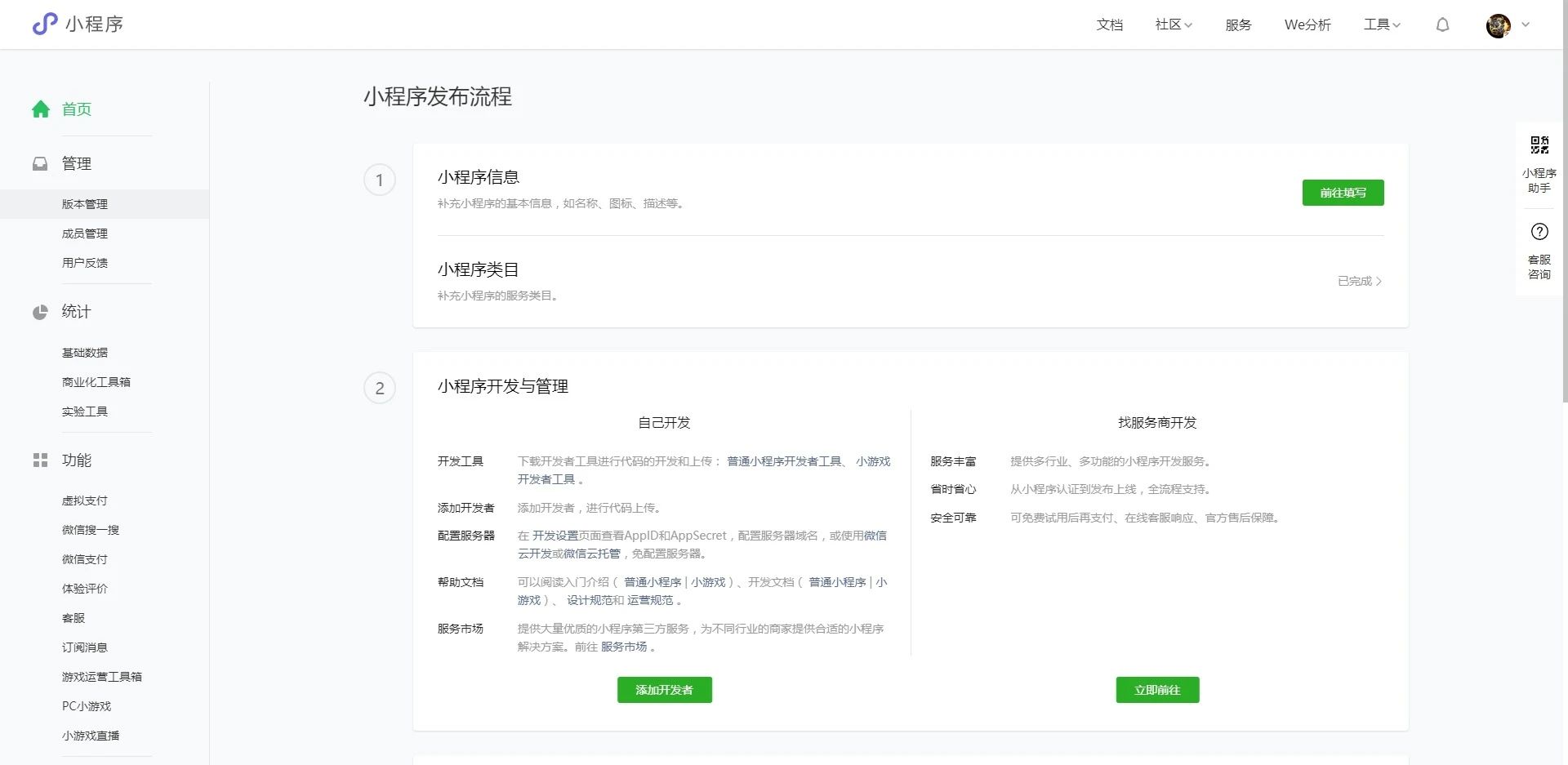1568x765 pixels.
Task: Select 成员管理 in the sidebar
Action: pos(85,234)
